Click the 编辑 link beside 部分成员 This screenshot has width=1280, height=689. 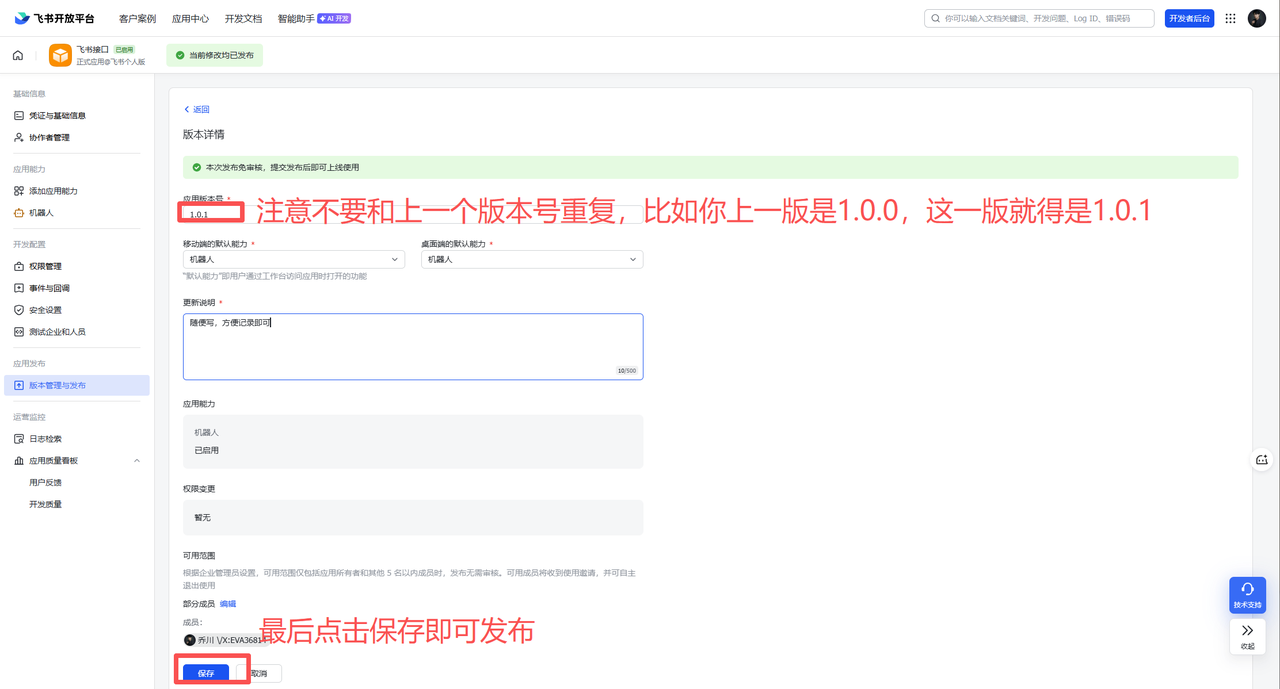[x=228, y=604]
